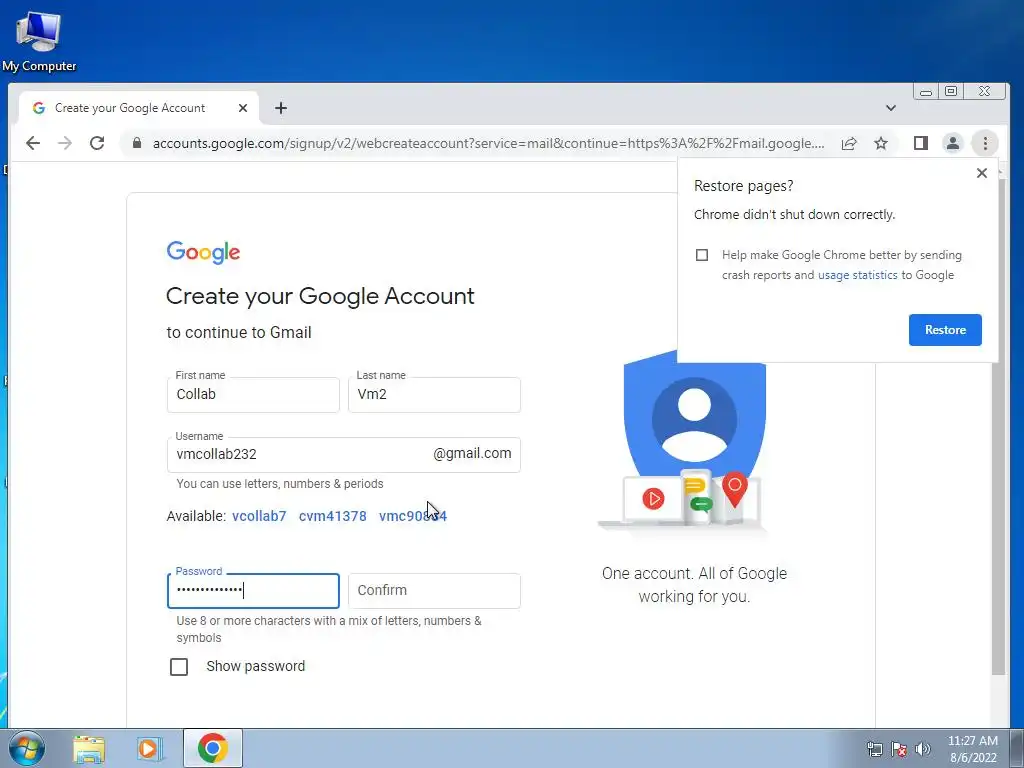Click the '@gmail.com' suffix
This screenshot has height=768, width=1024.
click(x=472, y=453)
